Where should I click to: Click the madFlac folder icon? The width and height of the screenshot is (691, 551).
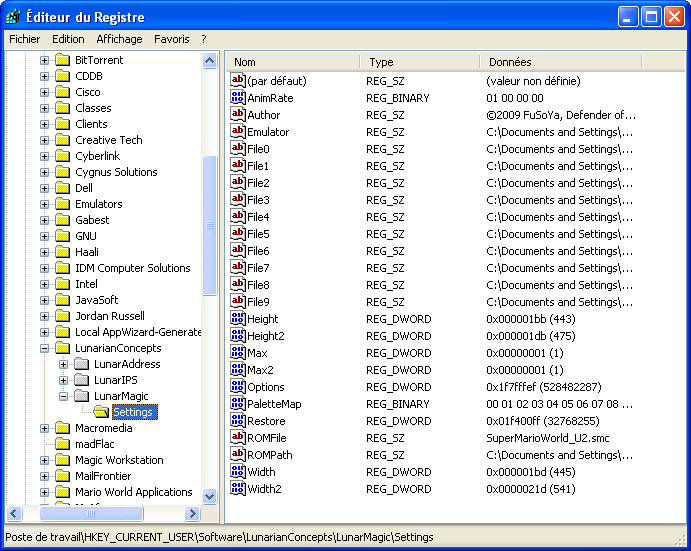click(63, 444)
